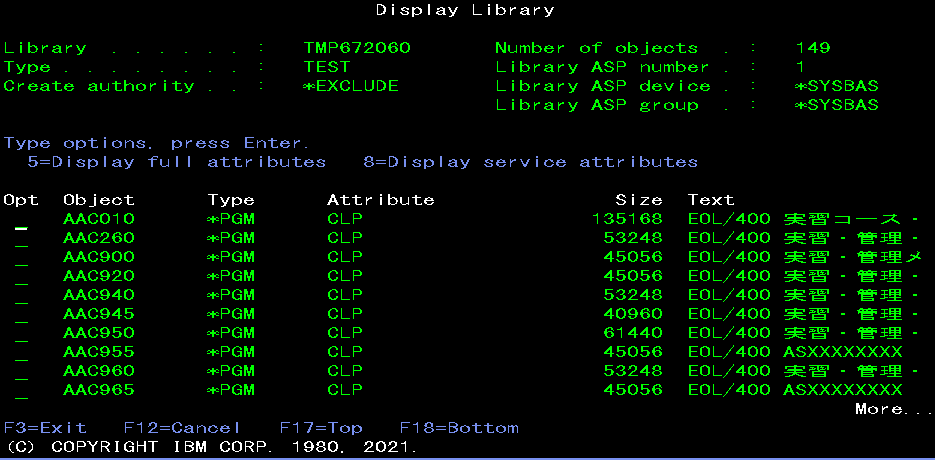Click the Size column header
Screen dimensions: 935x460
click(x=639, y=200)
